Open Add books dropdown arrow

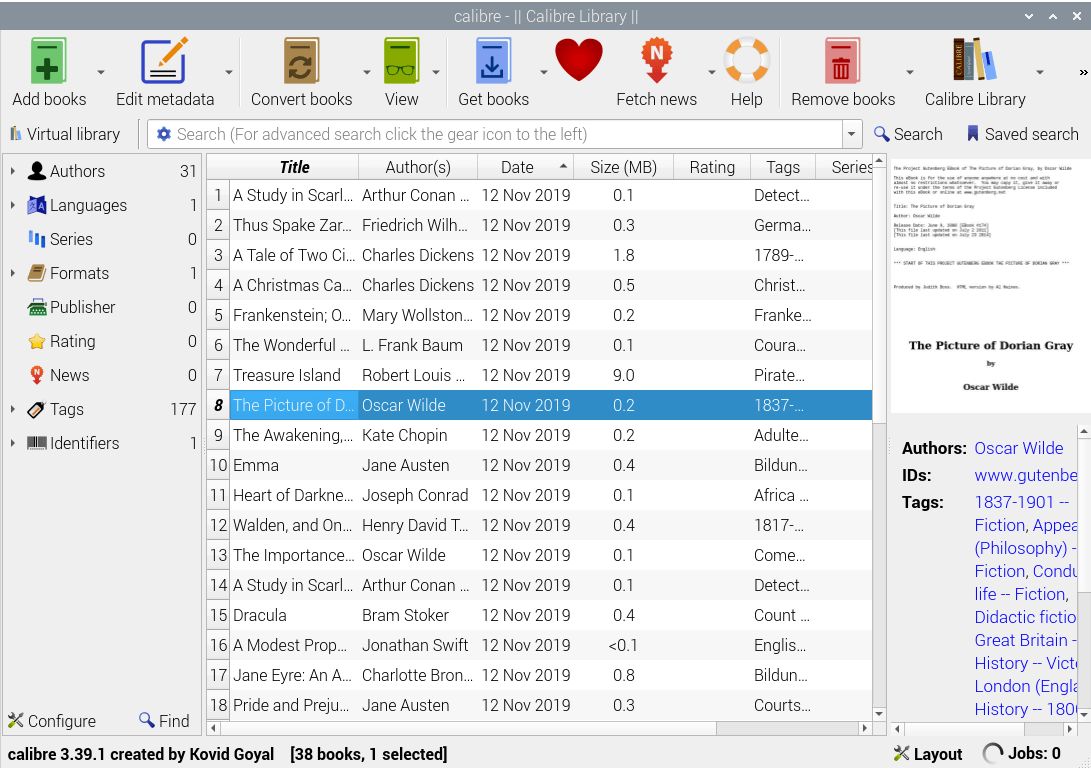click(x=101, y=72)
